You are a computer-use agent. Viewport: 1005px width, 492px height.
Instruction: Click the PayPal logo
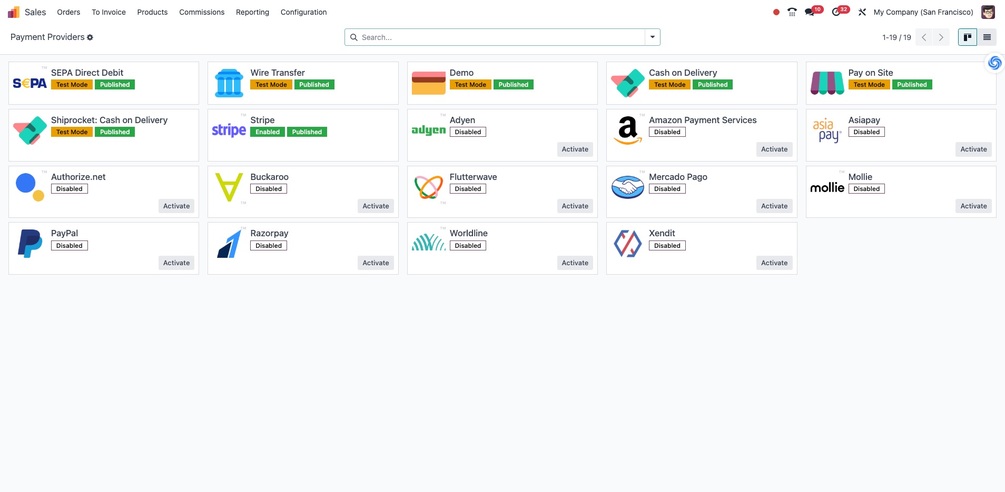pyautogui.click(x=29, y=244)
